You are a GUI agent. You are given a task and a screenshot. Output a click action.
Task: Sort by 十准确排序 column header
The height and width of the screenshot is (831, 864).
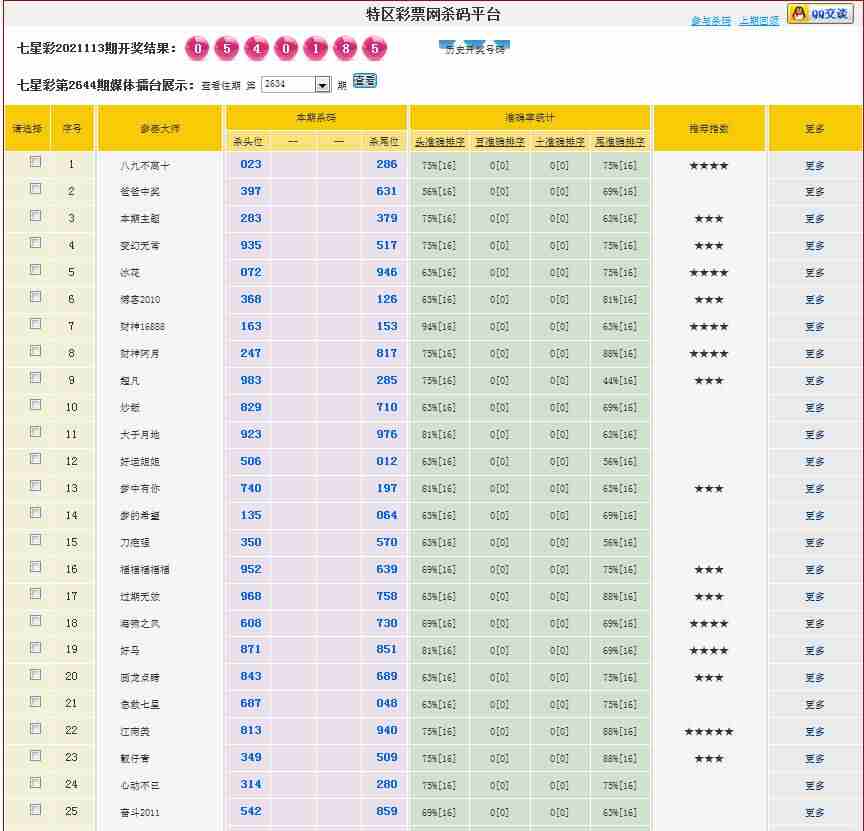[x=559, y=142]
